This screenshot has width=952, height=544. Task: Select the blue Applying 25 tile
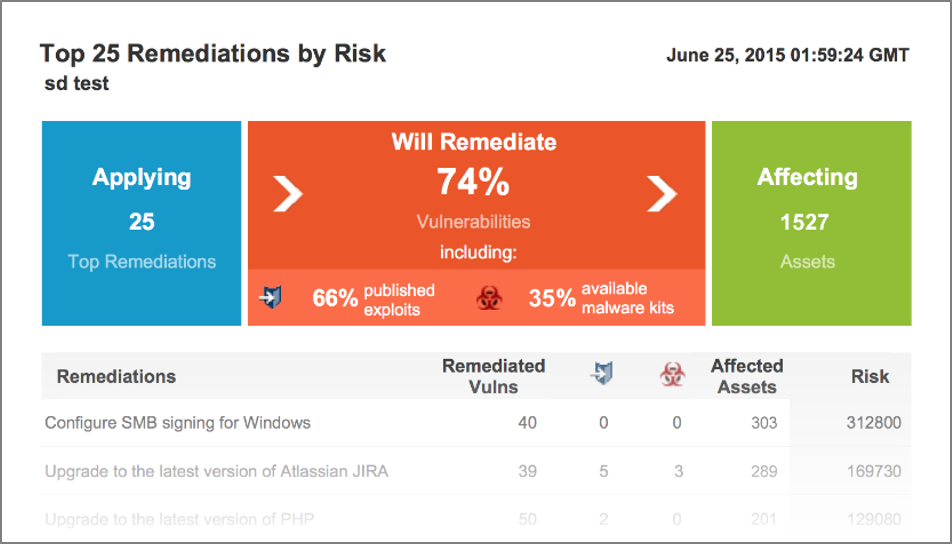tap(141, 223)
